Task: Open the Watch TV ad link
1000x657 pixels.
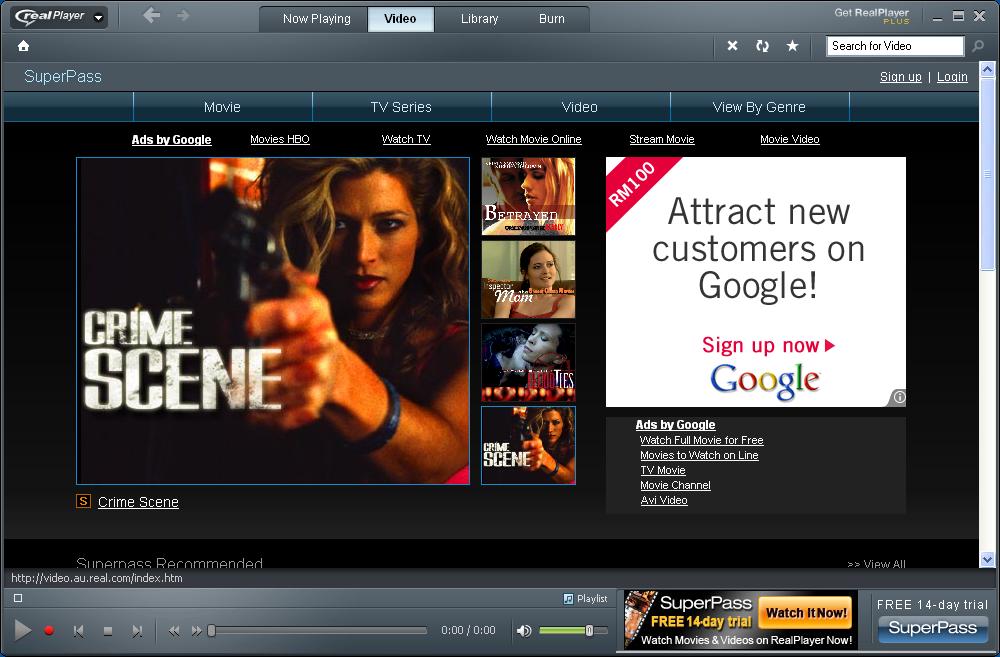Action: [406, 139]
